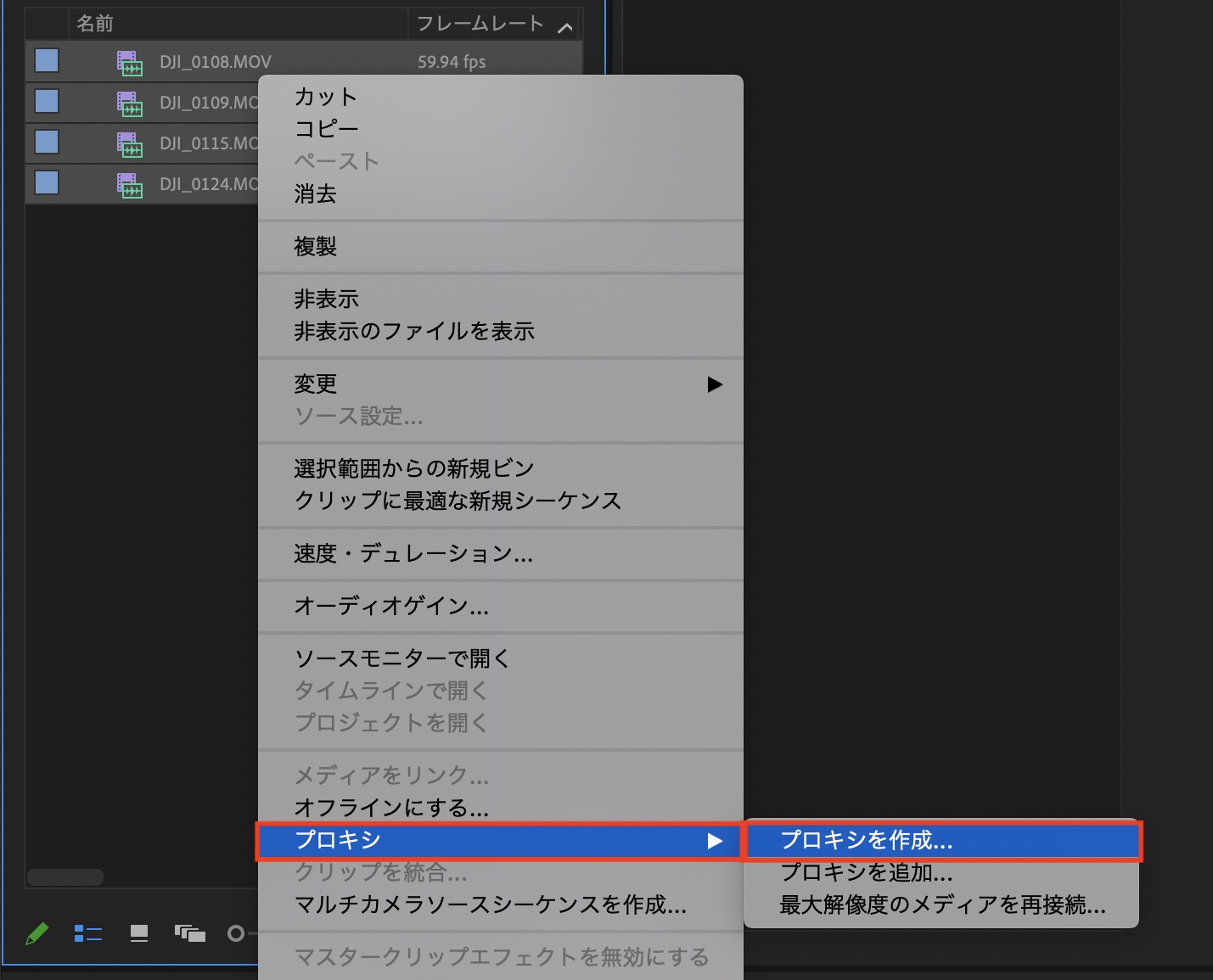Choose カット from the context menu

click(325, 97)
